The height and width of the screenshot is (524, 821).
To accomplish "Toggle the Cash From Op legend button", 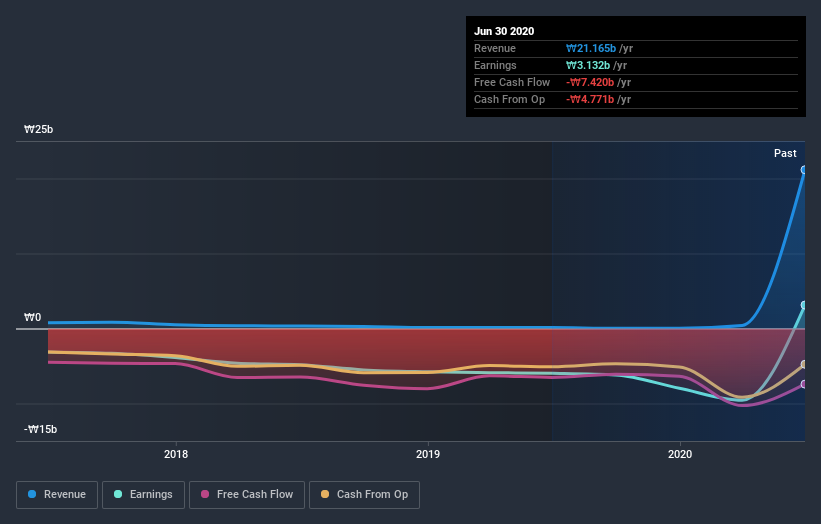I will [364, 495].
